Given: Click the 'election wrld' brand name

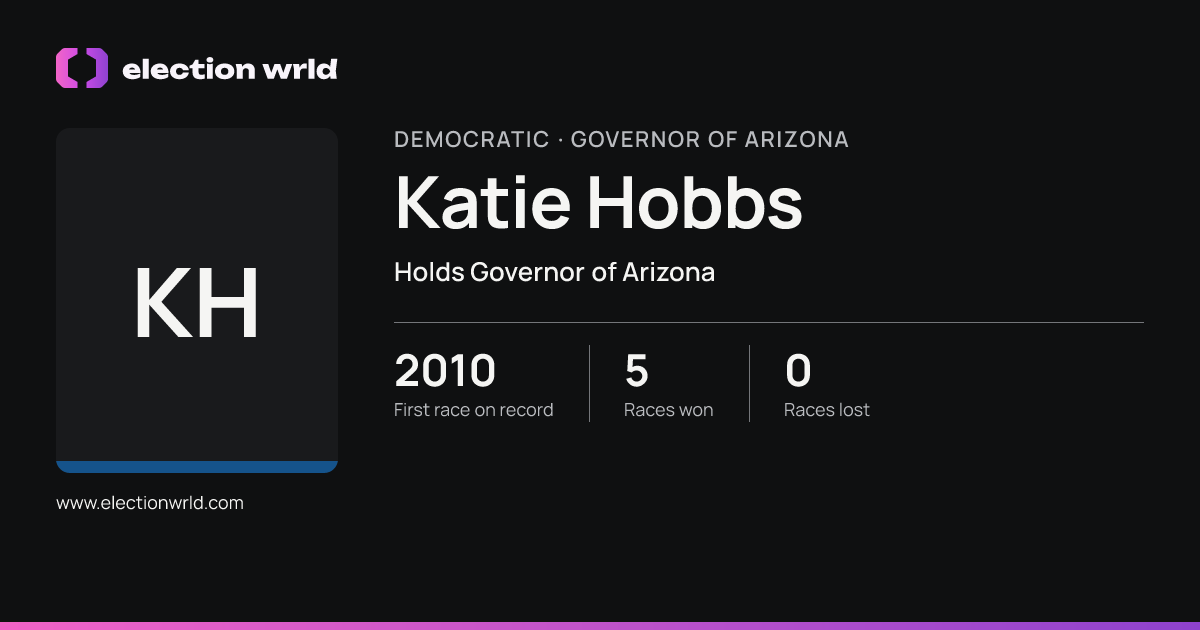Looking at the screenshot, I should [230, 69].
